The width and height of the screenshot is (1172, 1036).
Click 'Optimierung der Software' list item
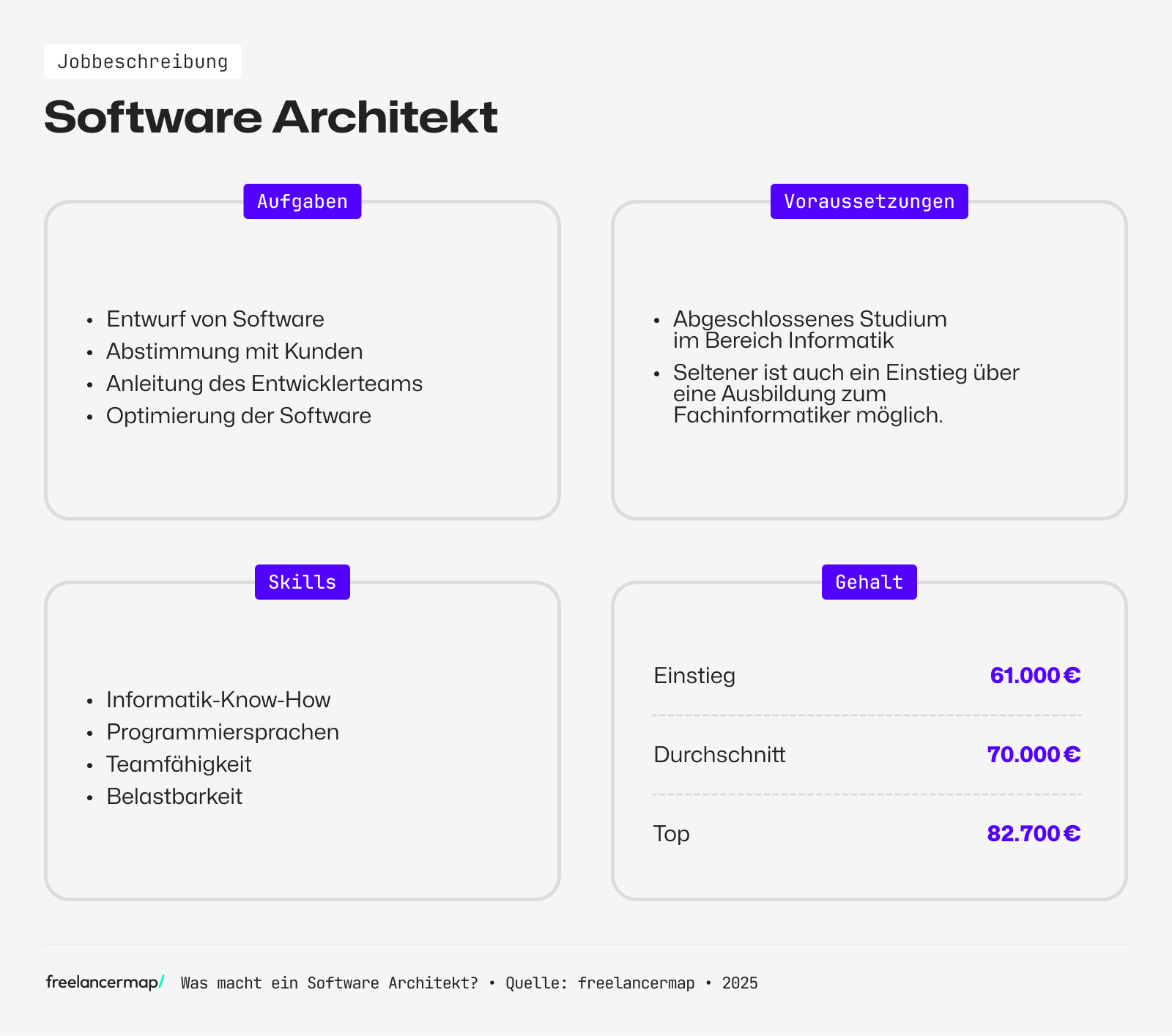(x=238, y=416)
